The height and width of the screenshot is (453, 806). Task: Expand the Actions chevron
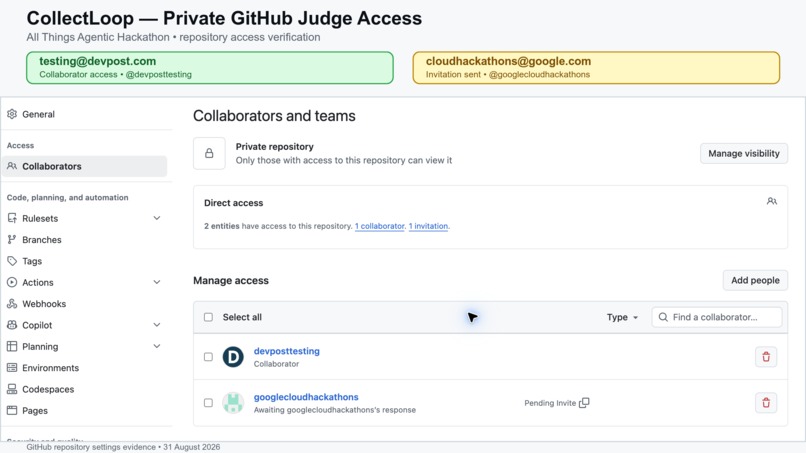(157, 282)
